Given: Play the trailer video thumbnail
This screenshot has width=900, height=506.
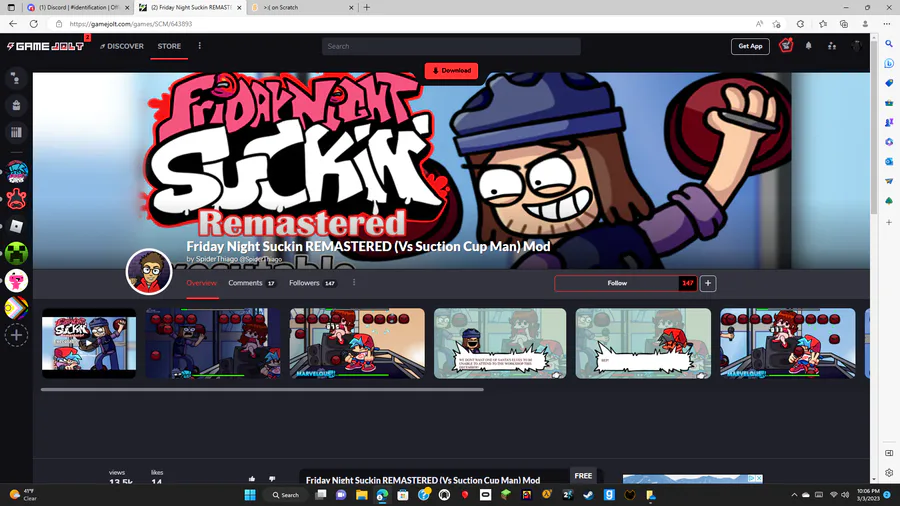Looking at the screenshot, I should 89,344.
